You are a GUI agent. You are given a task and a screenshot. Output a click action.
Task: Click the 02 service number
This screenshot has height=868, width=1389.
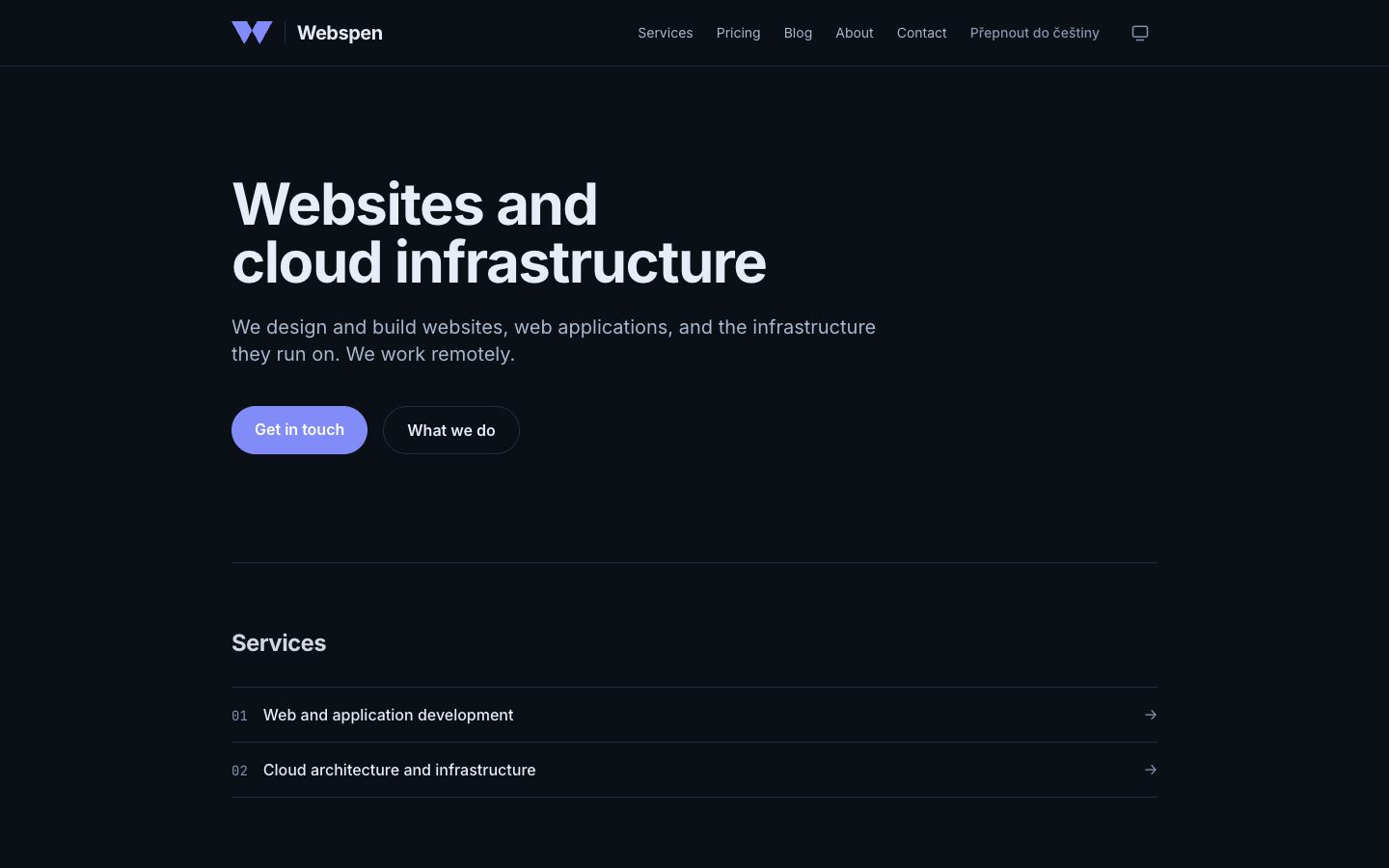[x=239, y=771]
